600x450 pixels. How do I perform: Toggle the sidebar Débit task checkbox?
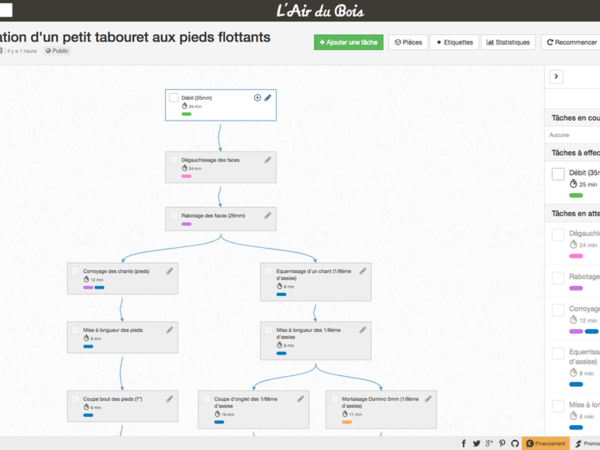click(558, 174)
